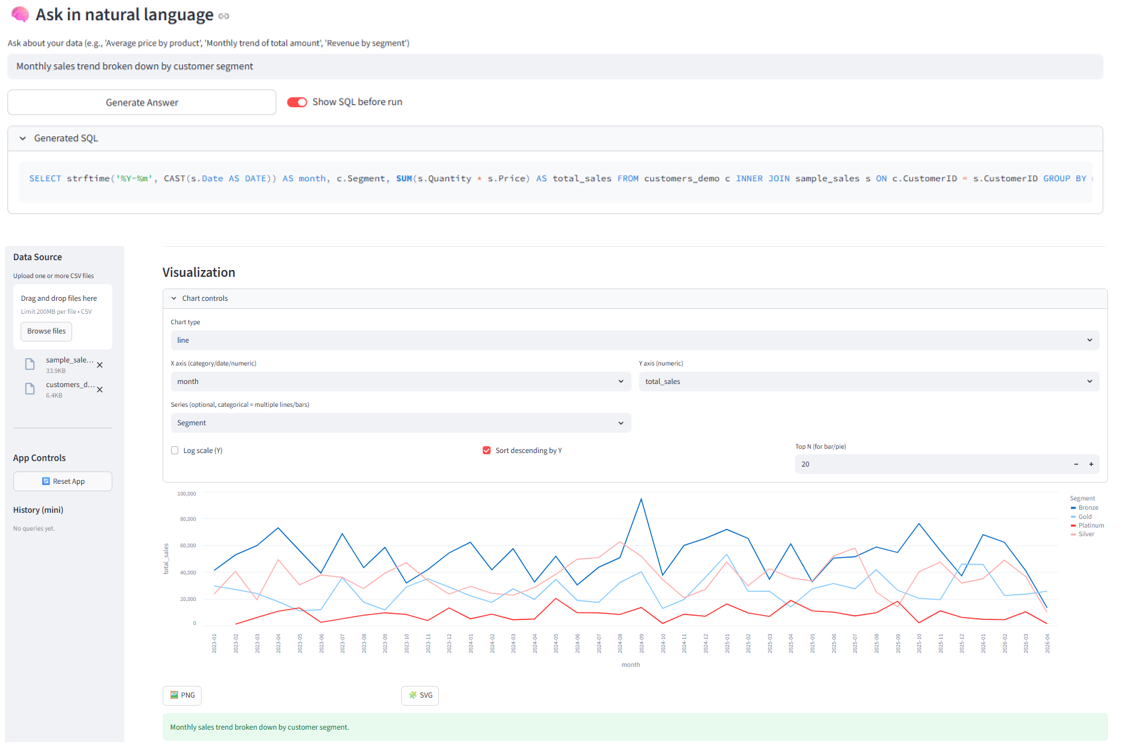Click the 'No queries yet.' text

click(x=34, y=529)
